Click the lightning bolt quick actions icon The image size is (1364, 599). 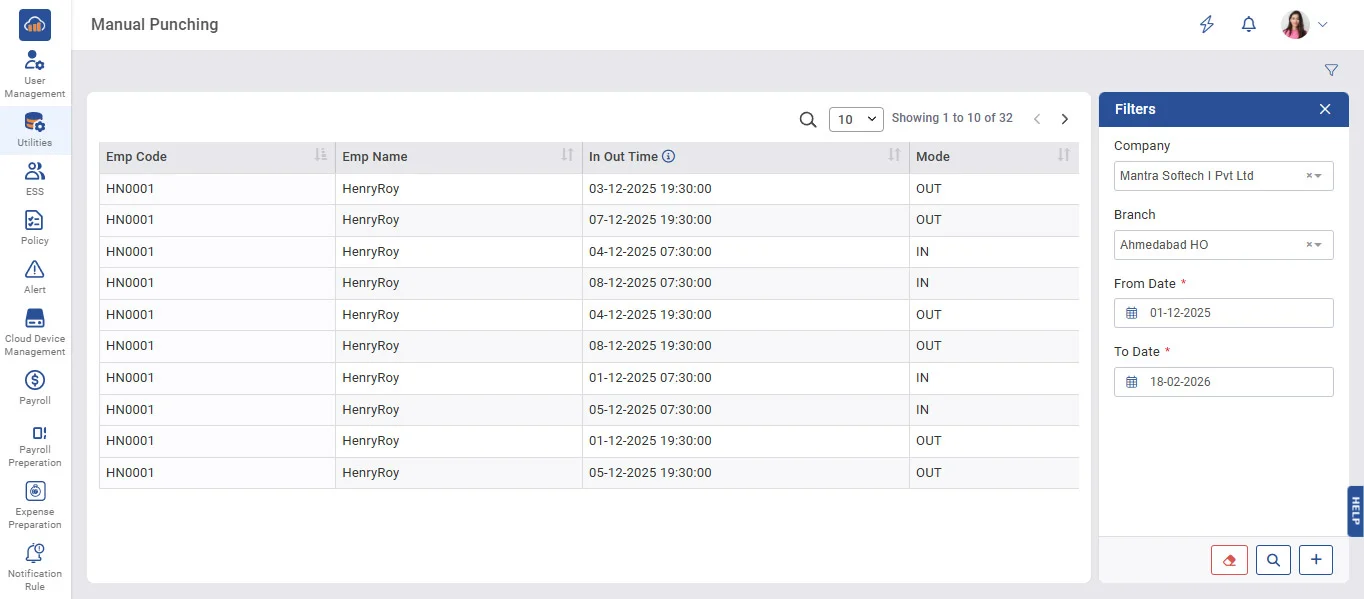(x=1207, y=25)
